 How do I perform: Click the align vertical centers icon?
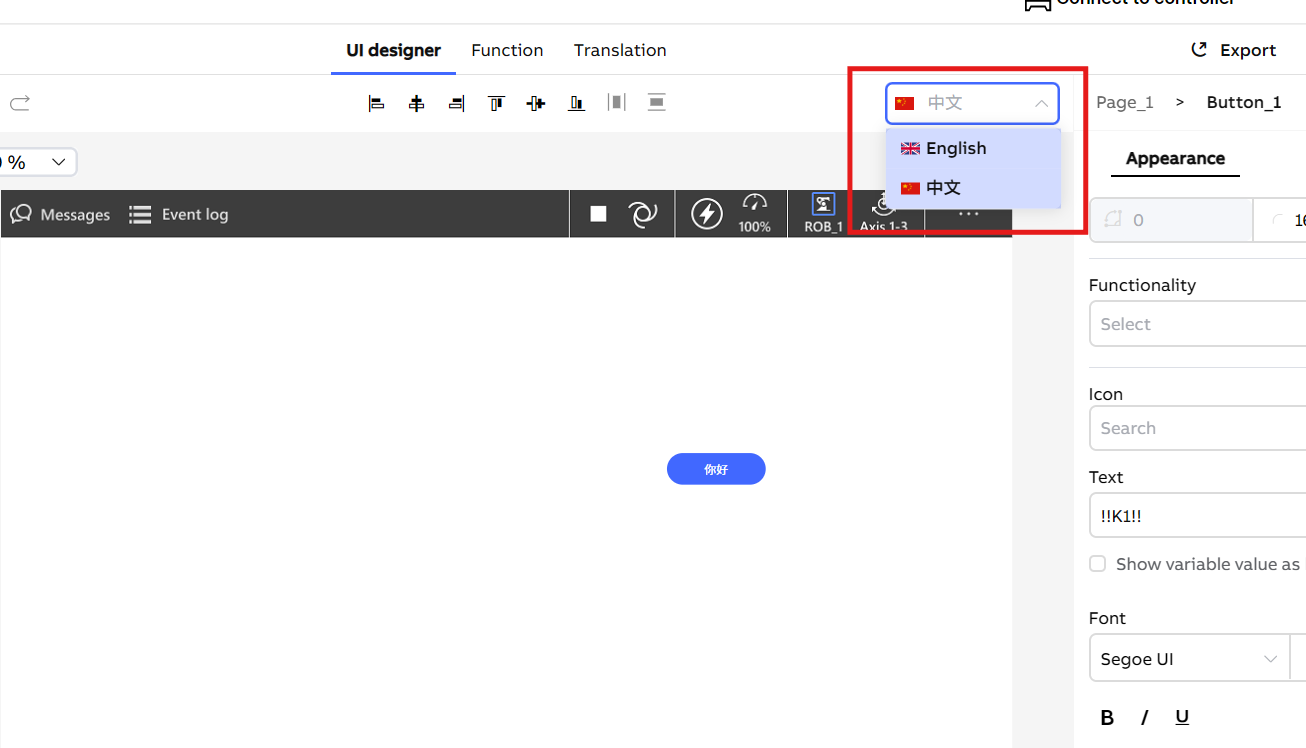536,103
